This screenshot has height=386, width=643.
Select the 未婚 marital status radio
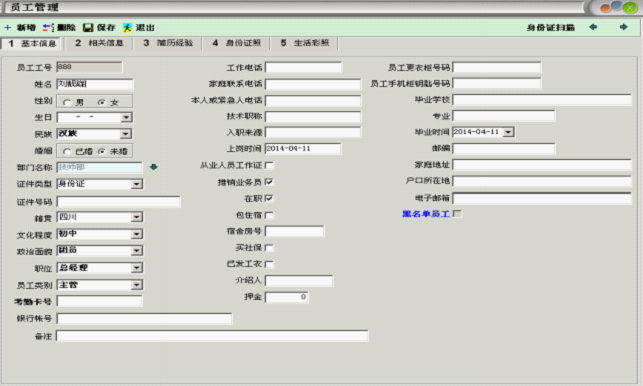[x=101, y=152]
